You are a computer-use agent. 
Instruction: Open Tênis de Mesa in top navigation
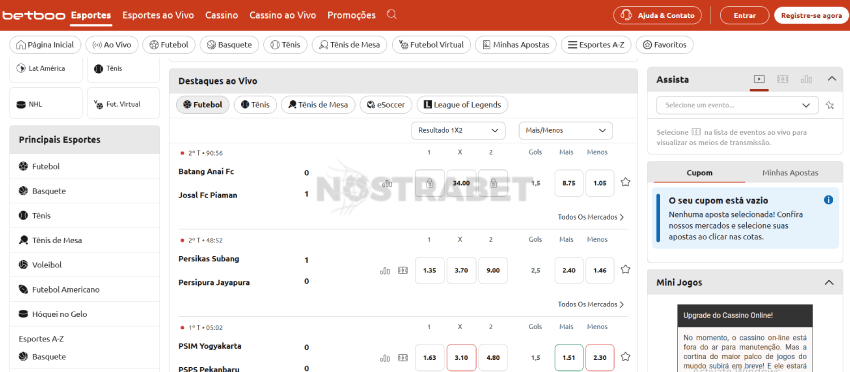(x=350, y=45)
